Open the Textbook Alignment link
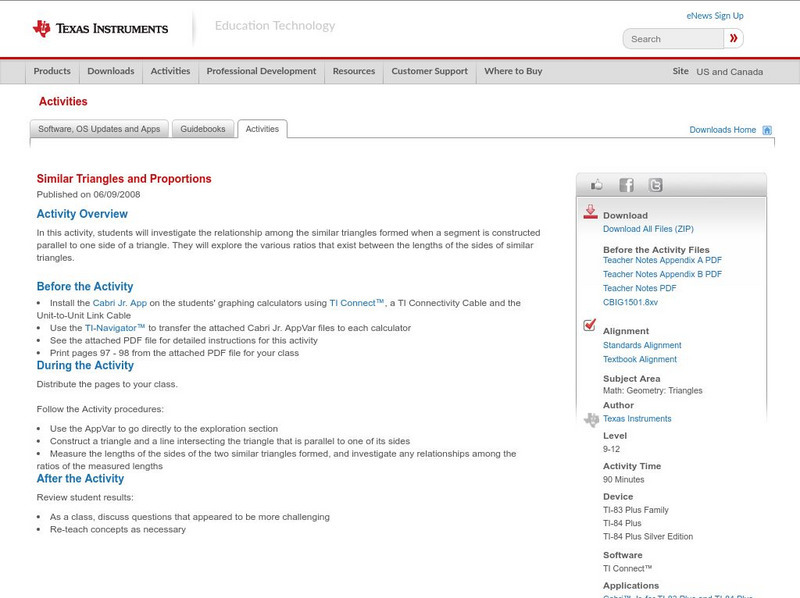 tap(640, 359)
